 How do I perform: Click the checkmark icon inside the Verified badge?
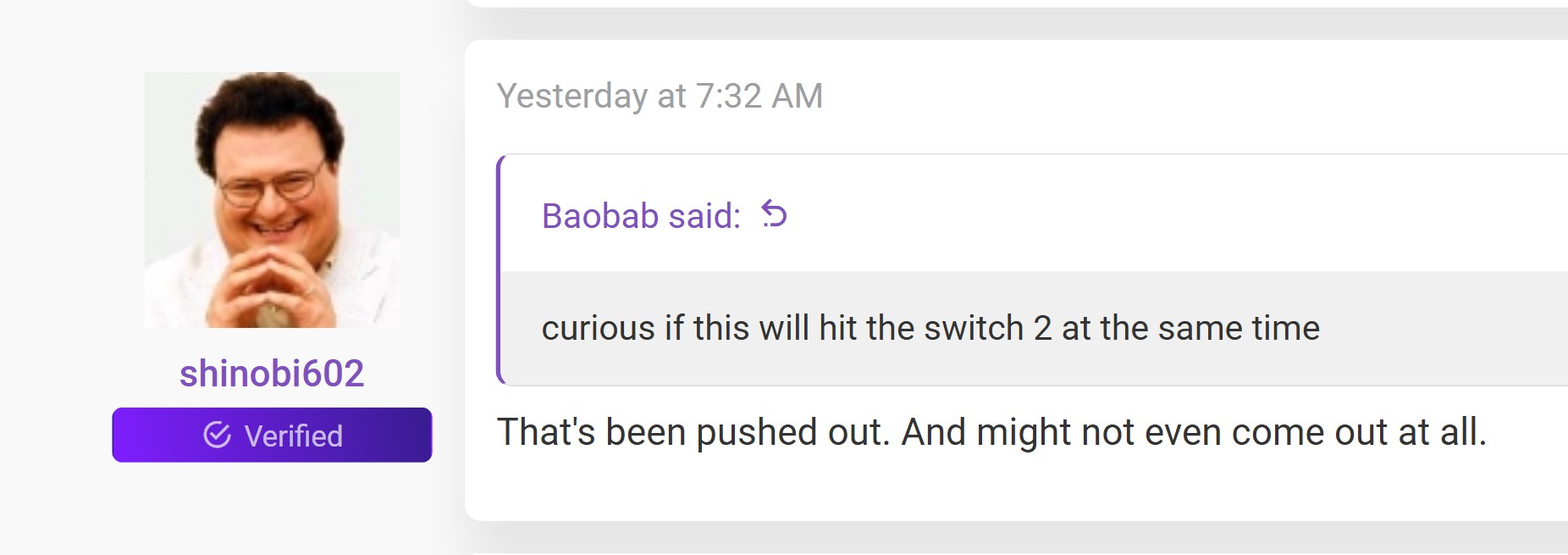(218, 436)
